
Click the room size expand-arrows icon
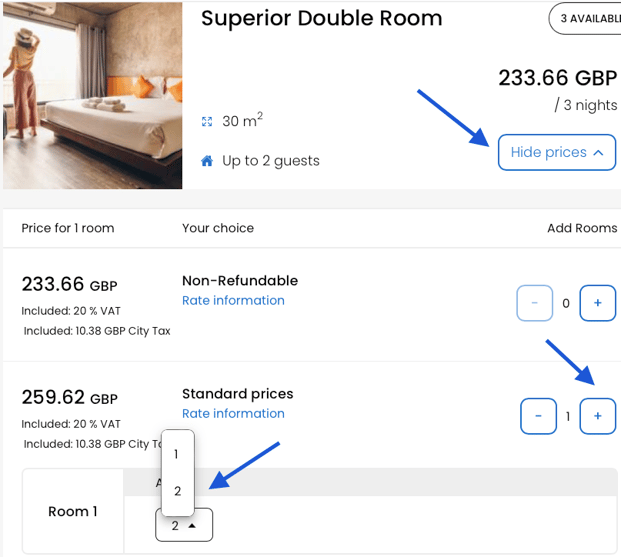(x=207, y=122)
